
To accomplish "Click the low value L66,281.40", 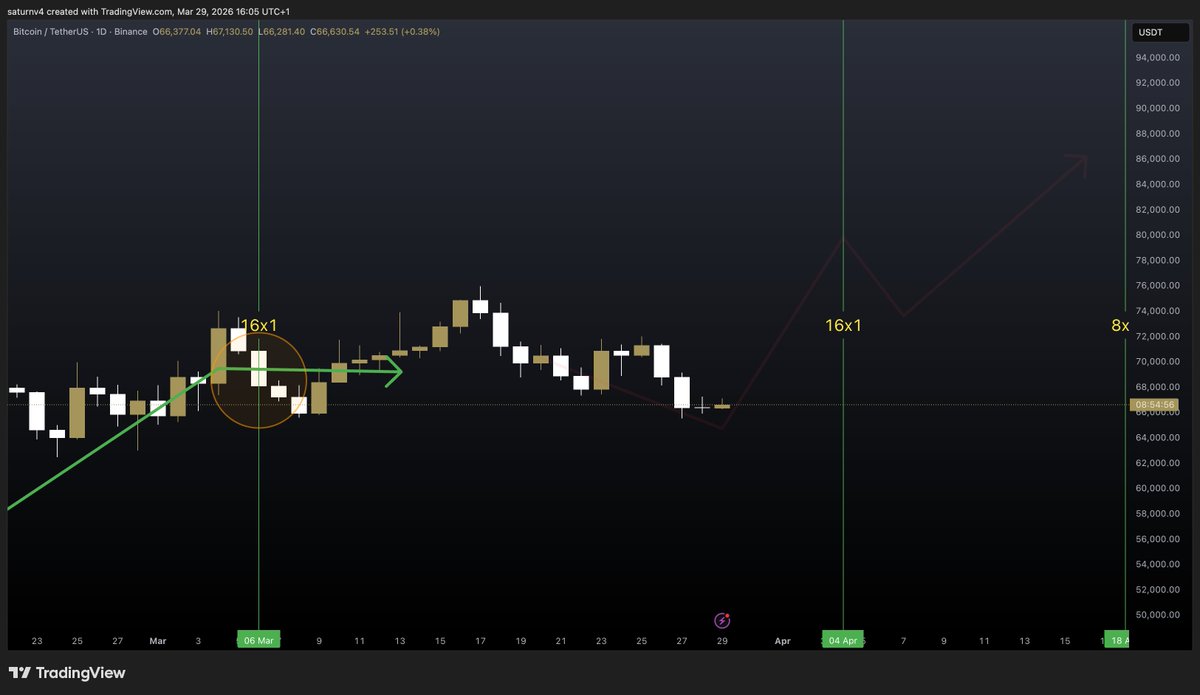I will tap(282, 32).
